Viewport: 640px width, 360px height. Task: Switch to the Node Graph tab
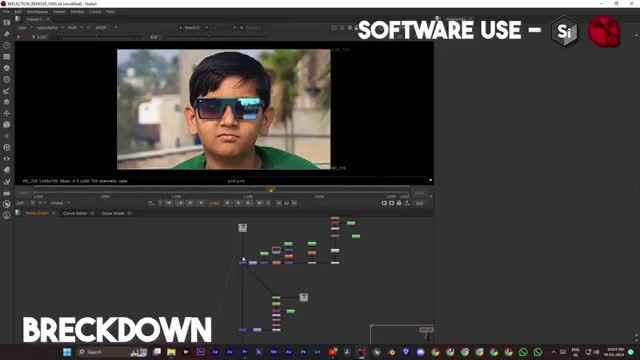point(37,213)
